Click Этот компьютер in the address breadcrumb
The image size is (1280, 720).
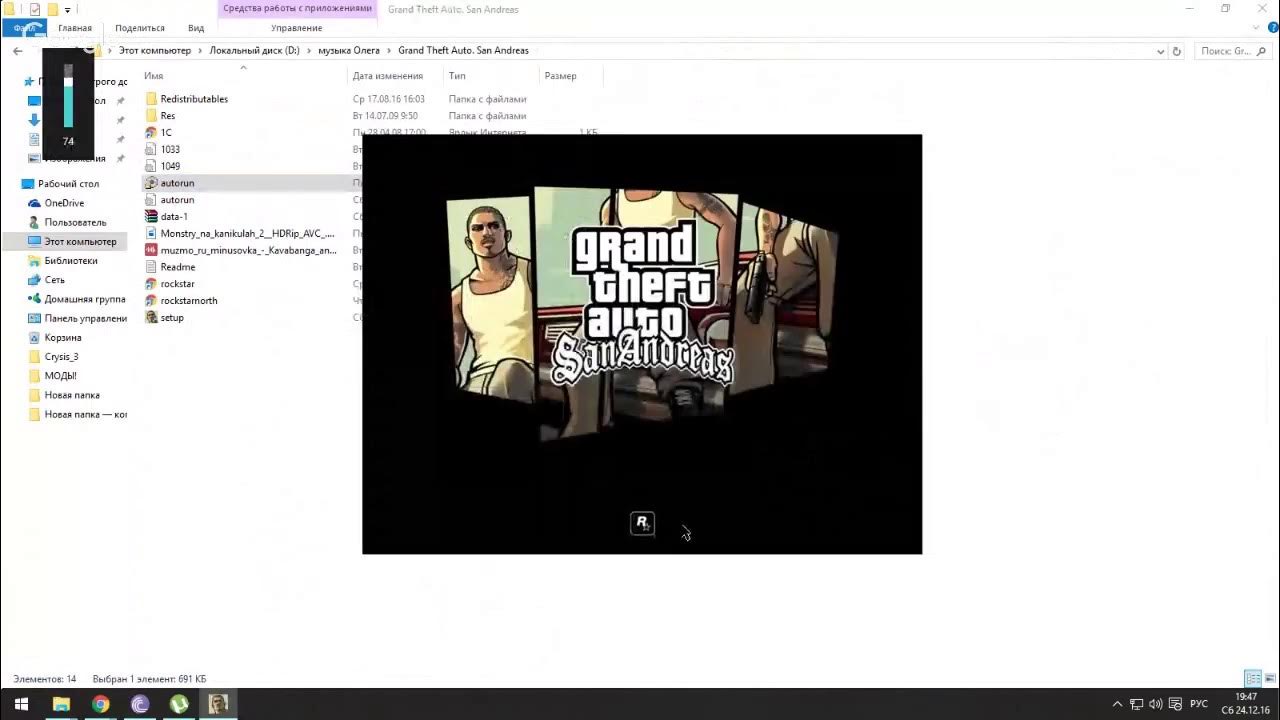(155, 50)
